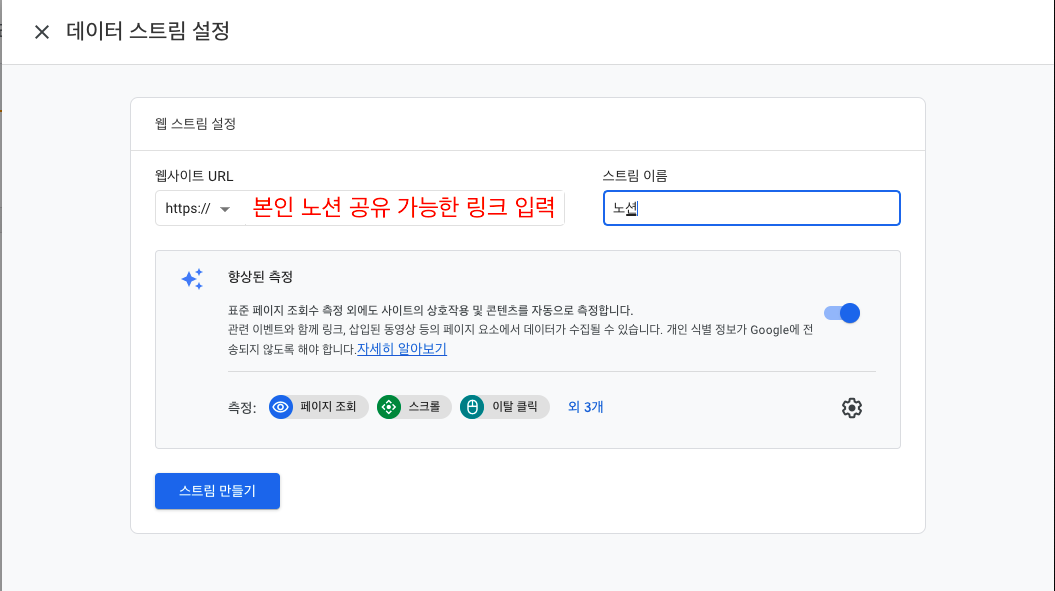
Task: Click the 측정: label
Action: (x=242, y=407)
